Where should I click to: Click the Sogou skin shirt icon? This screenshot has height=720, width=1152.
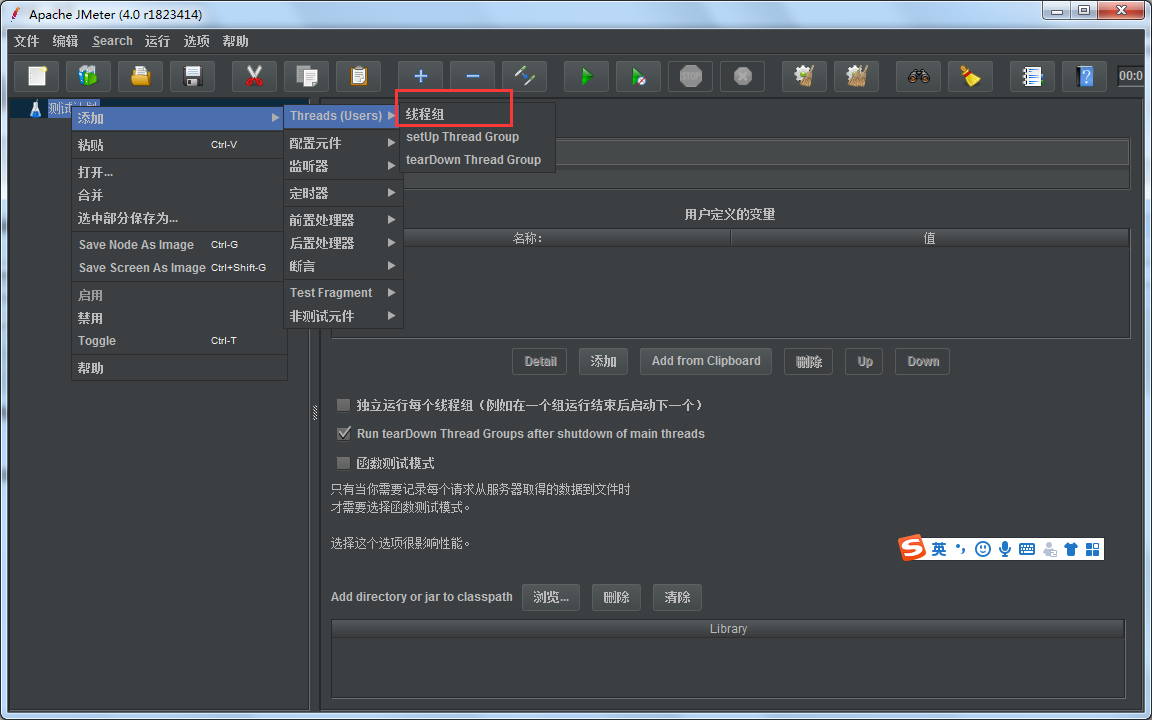click(x=1070, y=549)
